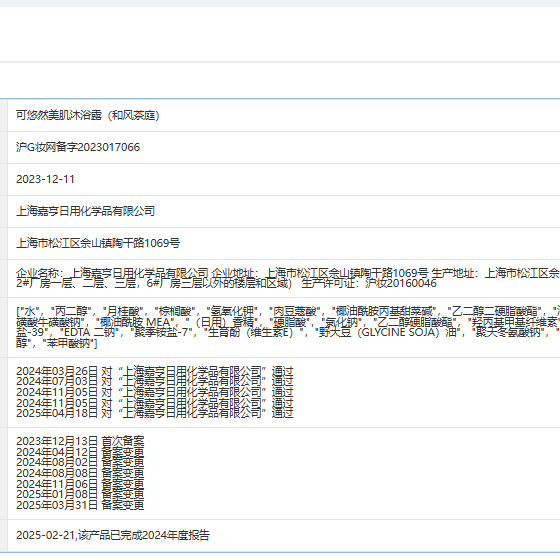Click 2023年12月13日 首次备案 record
560x560 pixels.
80,441
